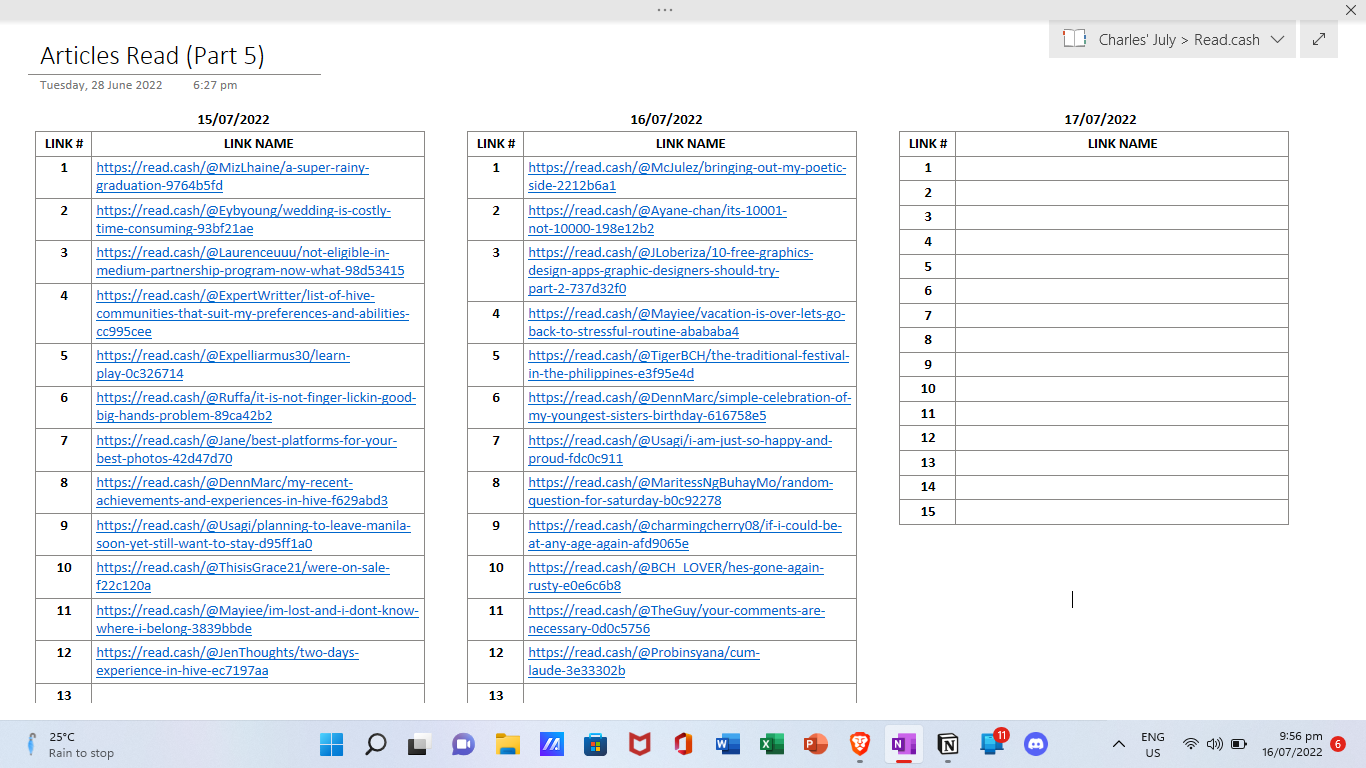Screen dimensions: 1366x768
Task: Open TheGuy your-comments-are-necessary link
Action: click(x=677, y=619)
